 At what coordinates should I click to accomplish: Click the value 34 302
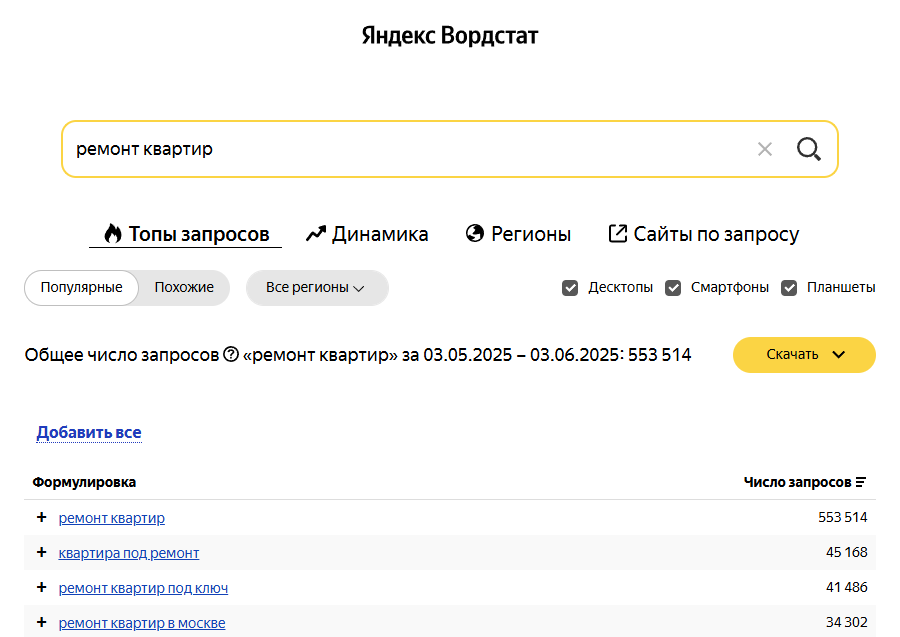click(x=847, y=622)
